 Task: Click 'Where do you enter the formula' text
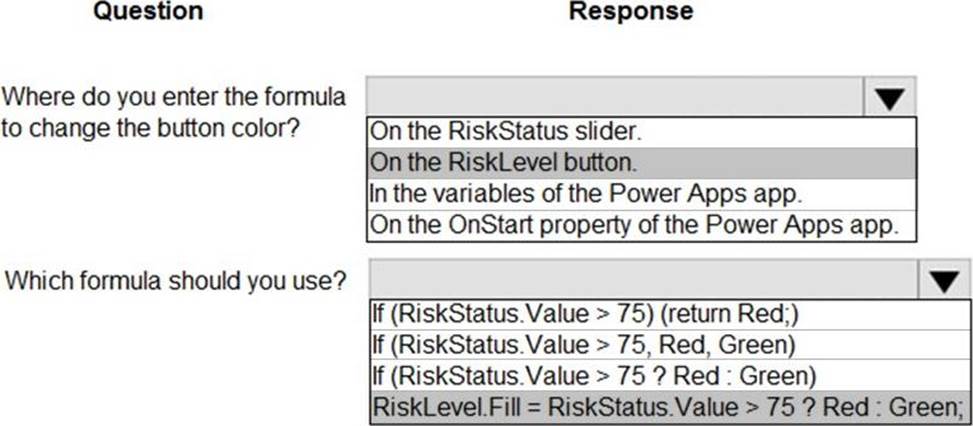coord(176,98)
